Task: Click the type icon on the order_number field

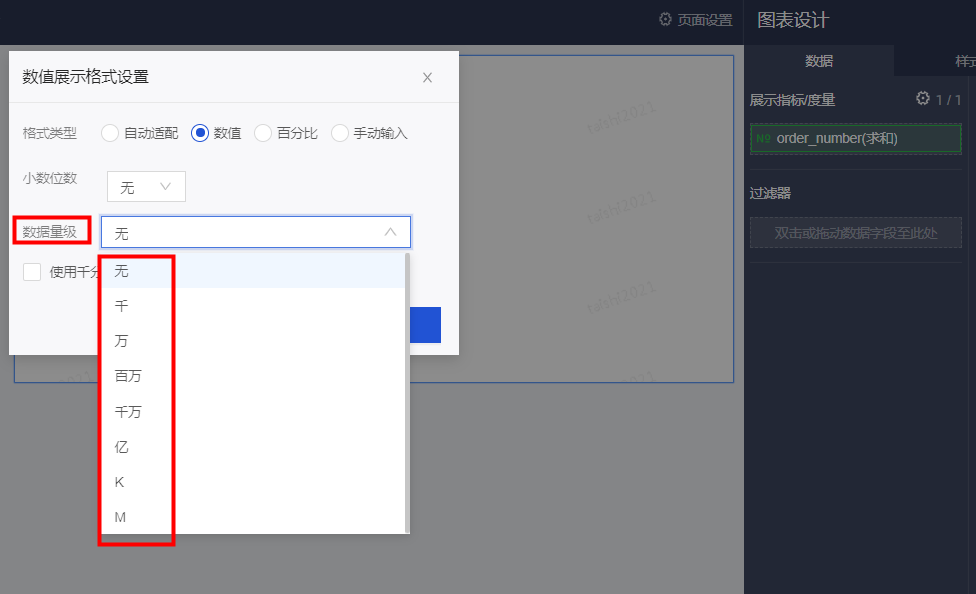Action: [763, 139]
